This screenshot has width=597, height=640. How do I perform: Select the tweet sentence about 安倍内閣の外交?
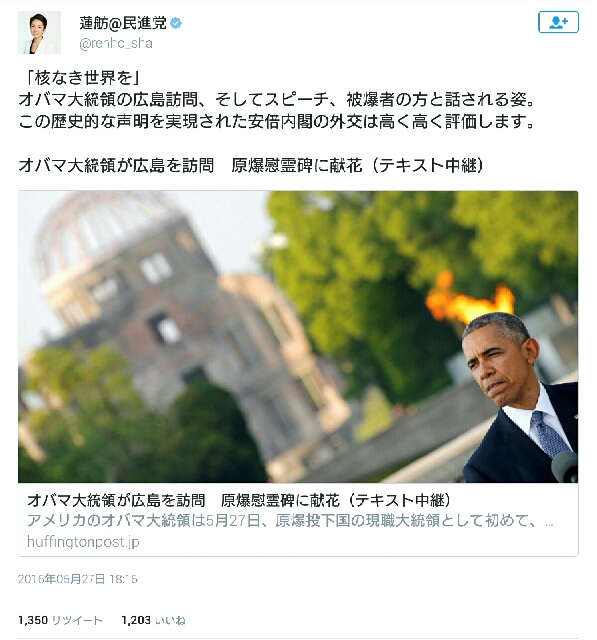point(277,121)
